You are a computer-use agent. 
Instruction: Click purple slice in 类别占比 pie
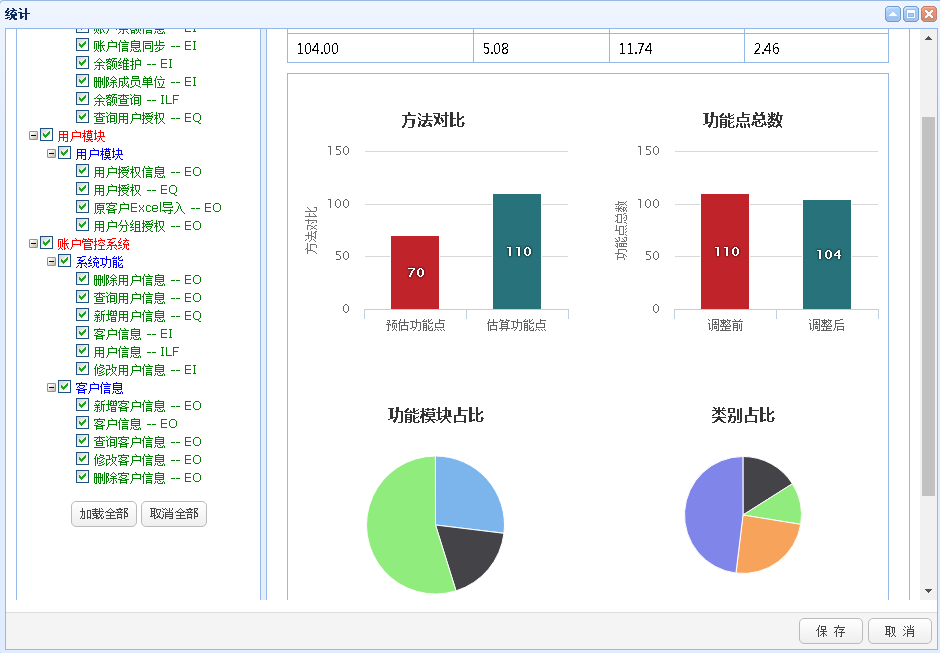pyautogui.click(x=712, y=516)
